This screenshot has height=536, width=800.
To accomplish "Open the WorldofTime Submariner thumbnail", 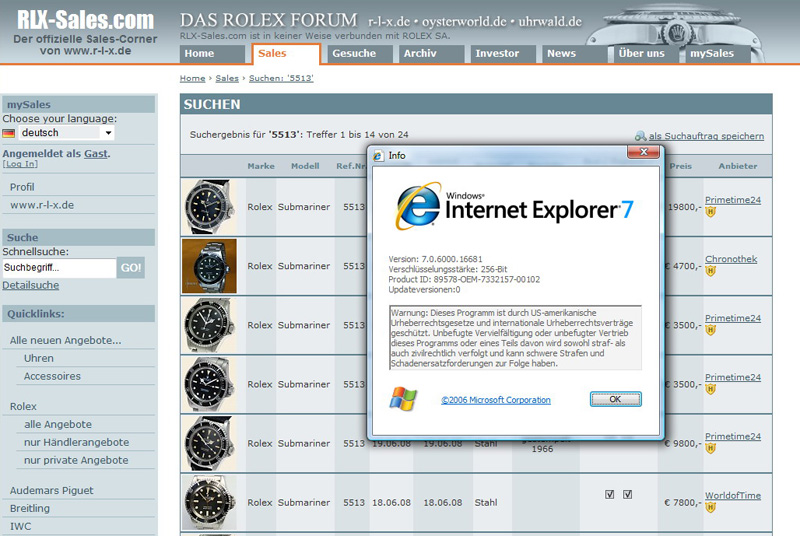I will pos(209,502).
